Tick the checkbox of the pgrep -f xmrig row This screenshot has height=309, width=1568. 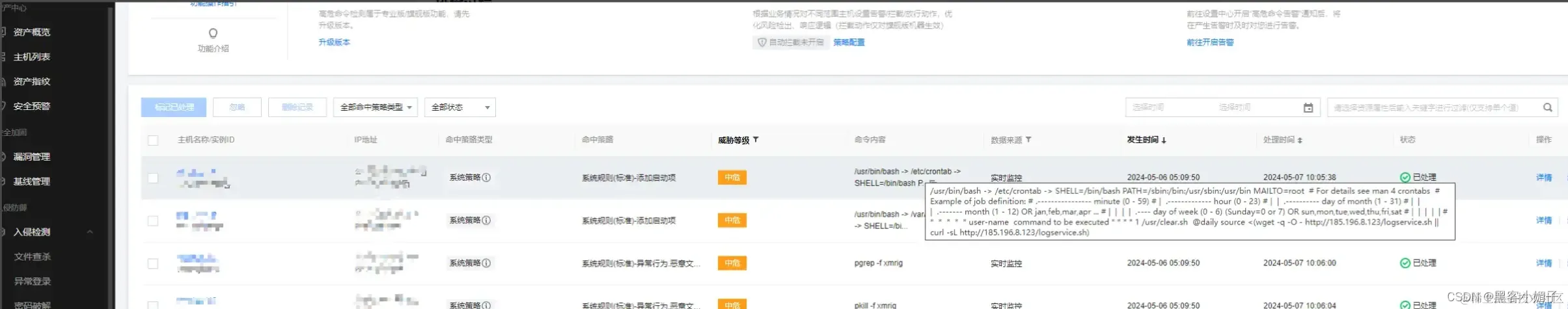pos(153,264)
